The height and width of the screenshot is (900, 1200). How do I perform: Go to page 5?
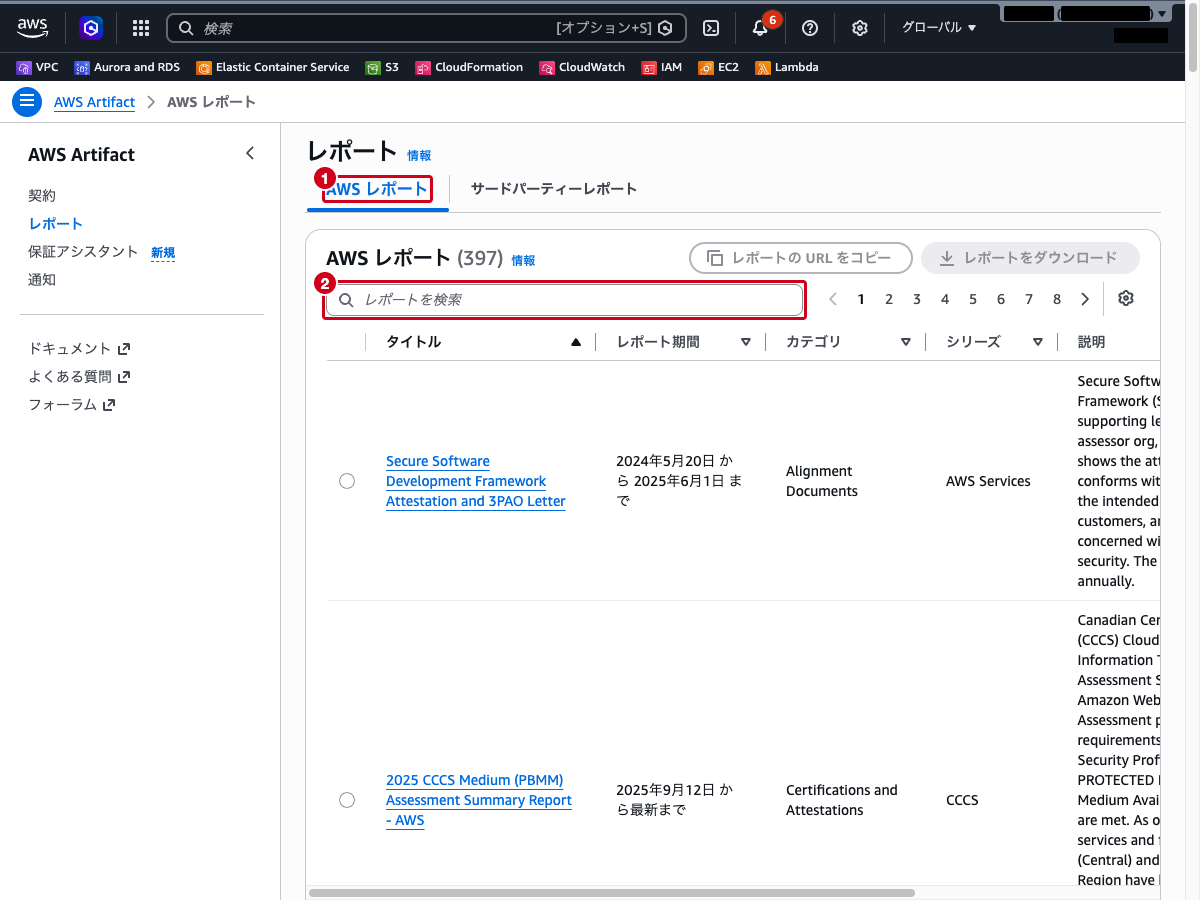pos(973,299)
